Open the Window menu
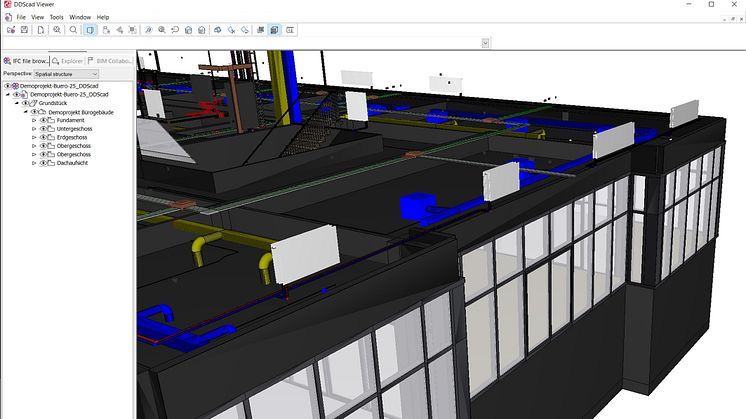 tap(80, 17)
